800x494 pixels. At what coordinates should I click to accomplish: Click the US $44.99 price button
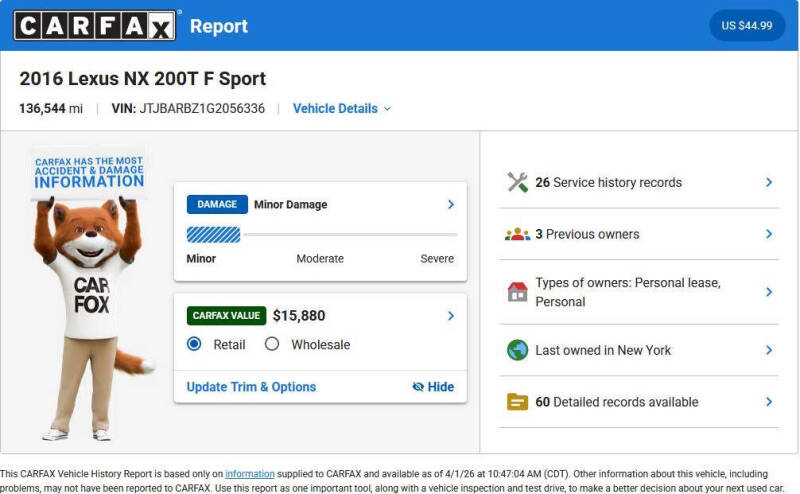[x=746, y=26]
